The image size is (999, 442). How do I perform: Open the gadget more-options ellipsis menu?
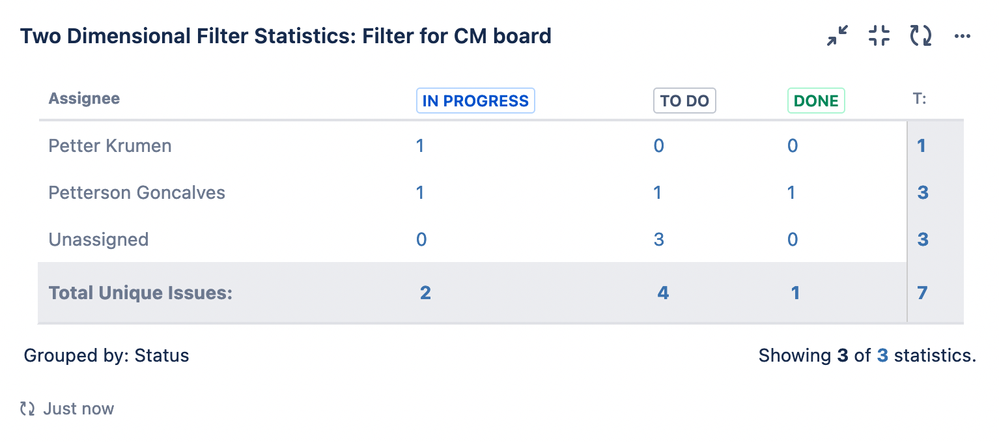click(x=962, y=37)
